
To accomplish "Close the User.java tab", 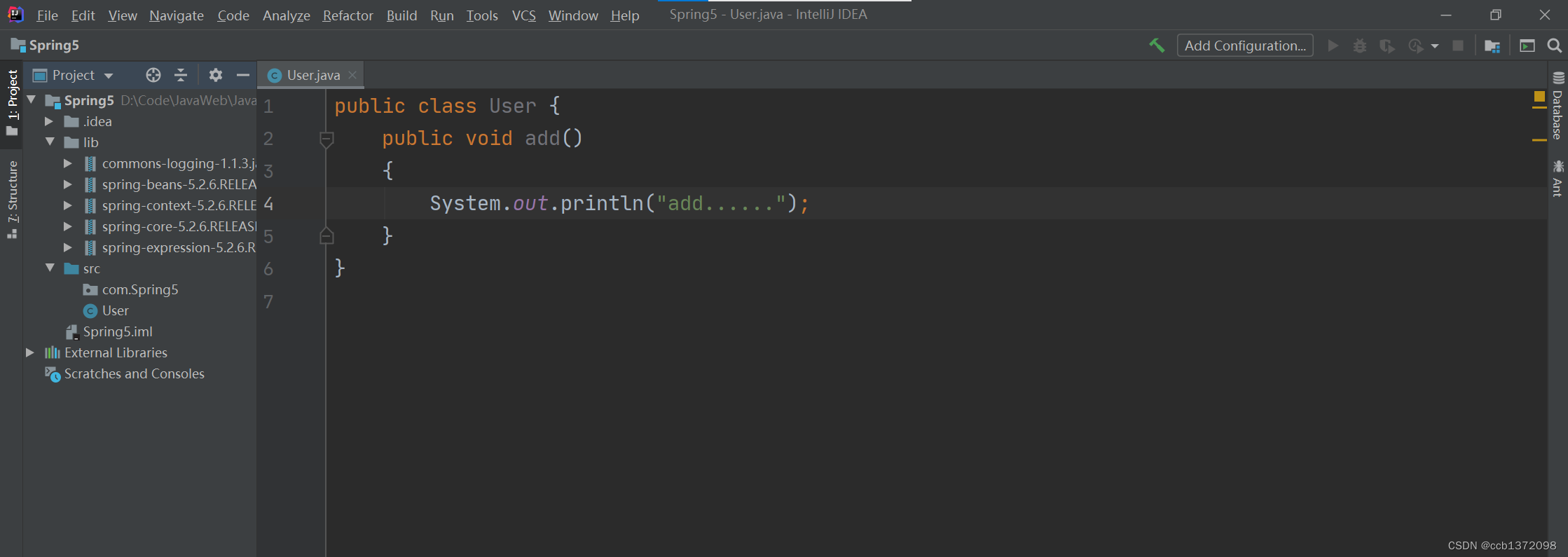I will point(352,75).
